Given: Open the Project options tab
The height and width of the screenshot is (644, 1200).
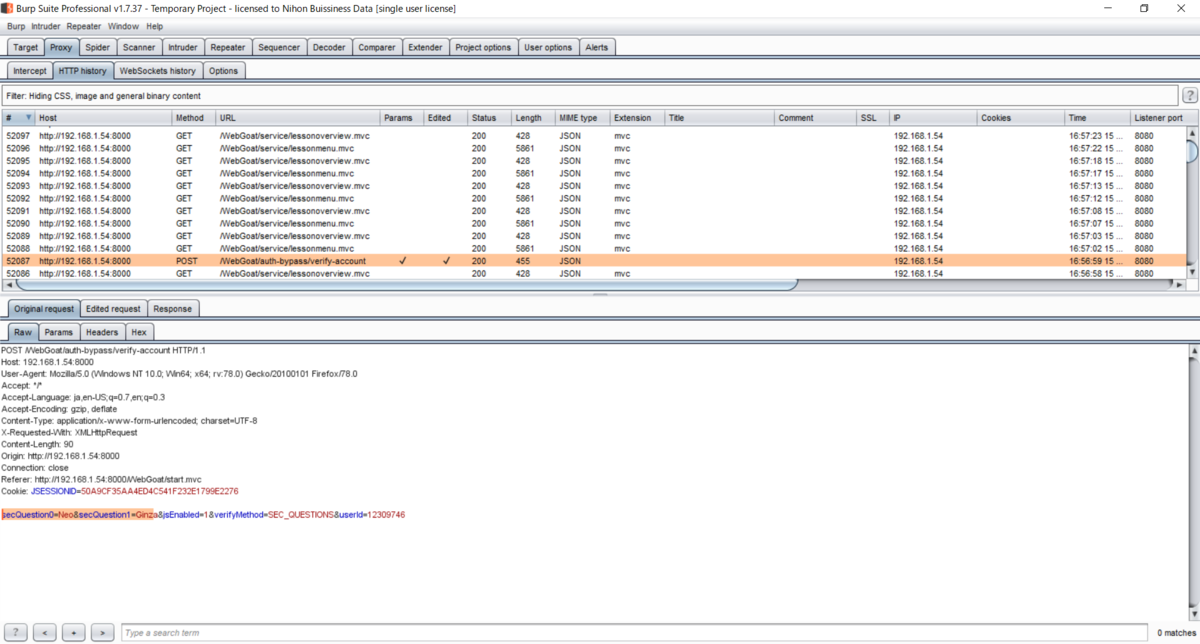Looking at the screenshot, I should (x=484, y=47).
